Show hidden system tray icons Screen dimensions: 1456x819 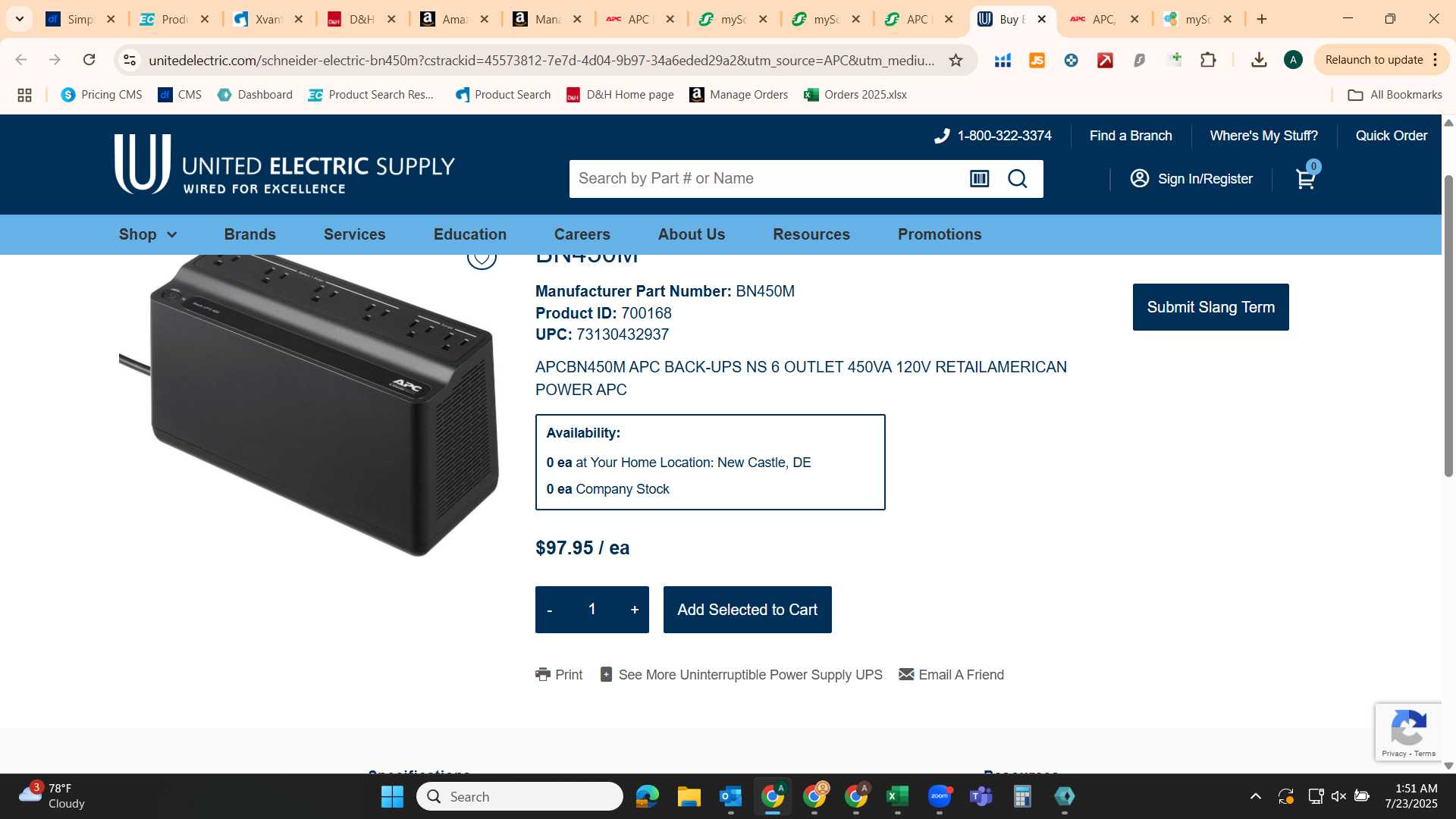tap(1256, 796)
